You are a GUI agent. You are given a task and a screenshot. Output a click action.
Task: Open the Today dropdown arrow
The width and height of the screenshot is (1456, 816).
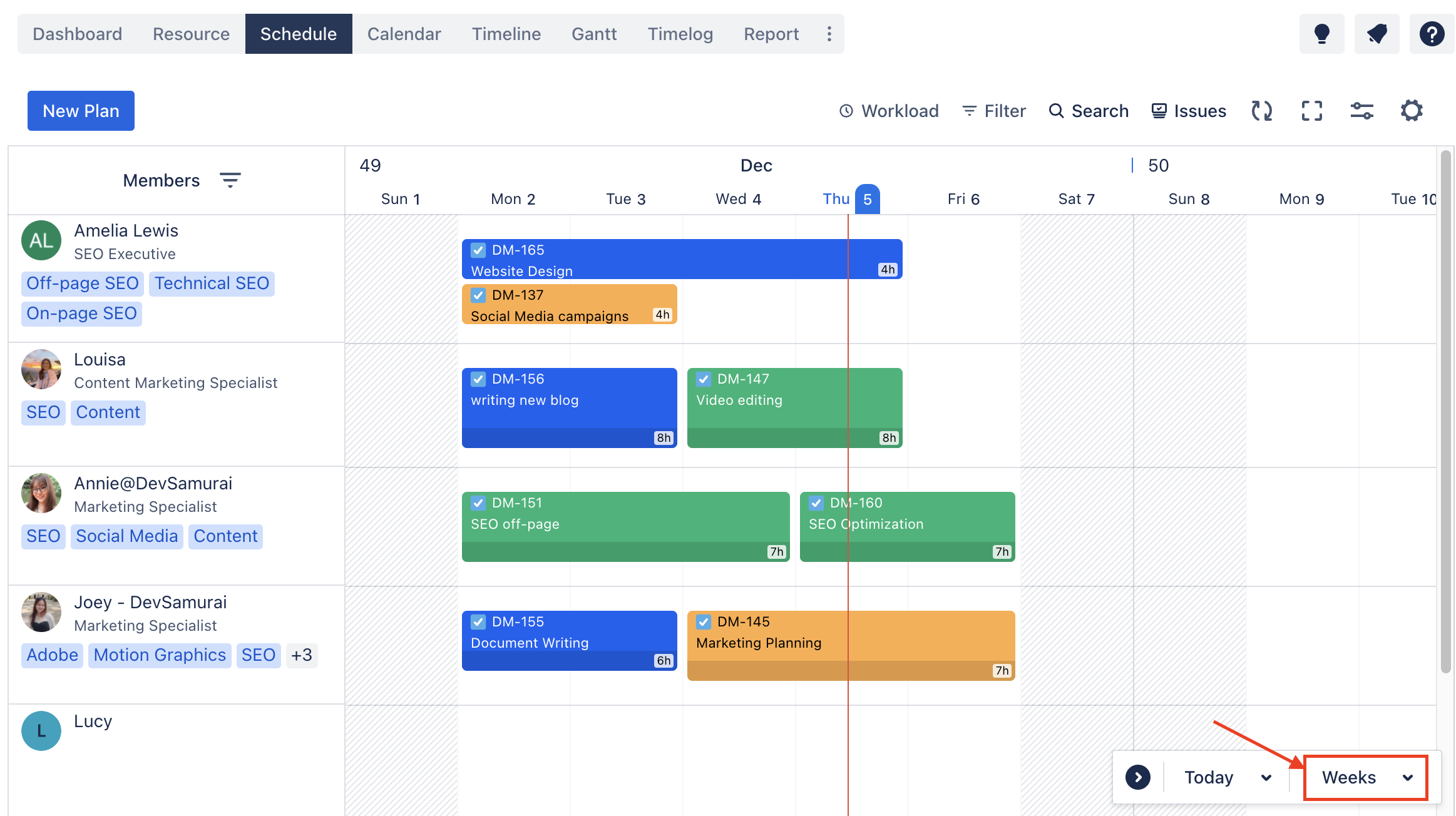click(x=1266, y=777)
